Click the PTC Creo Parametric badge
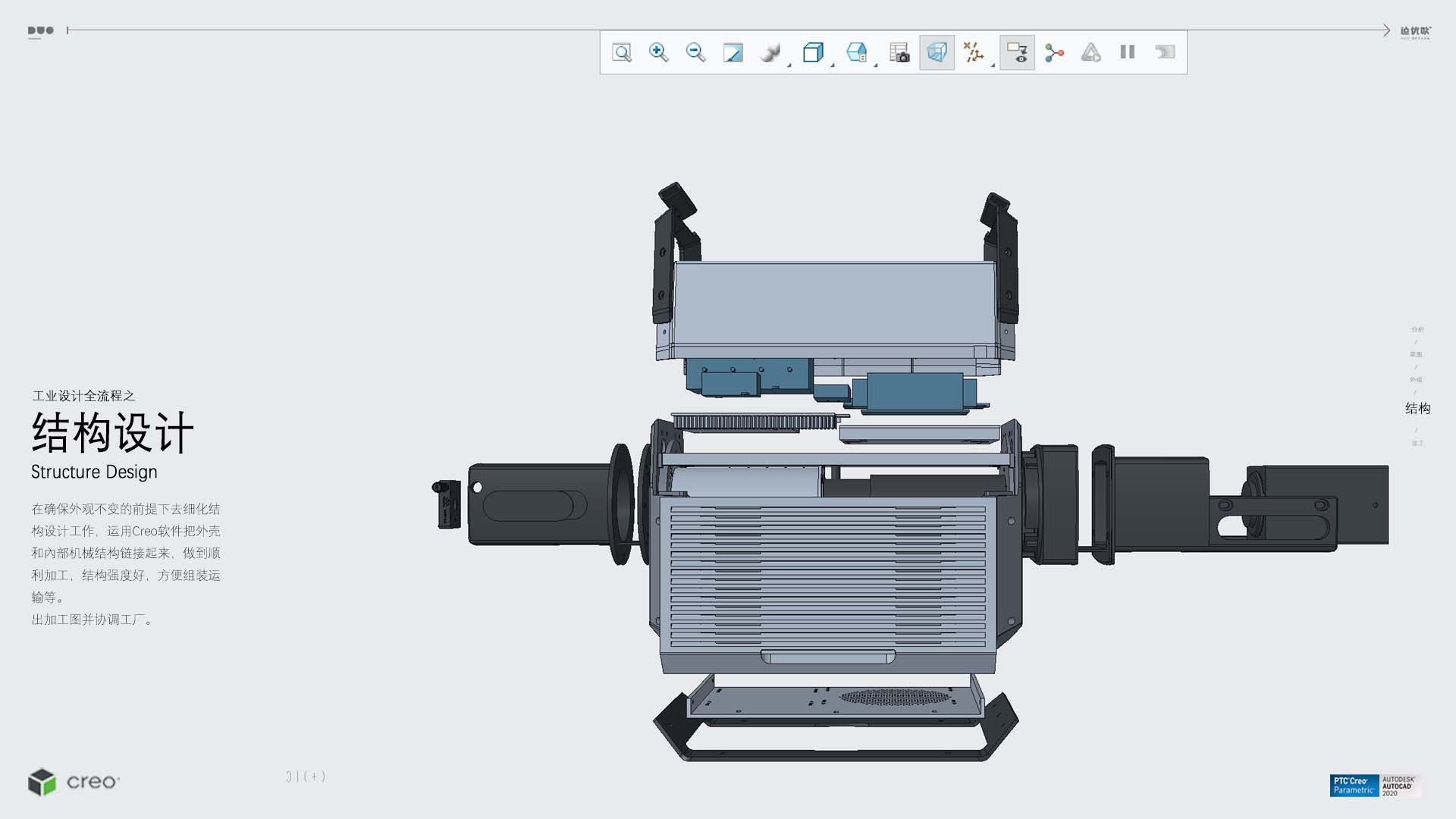This screenshot has height=819, width=1456. tap(1354, 786)
